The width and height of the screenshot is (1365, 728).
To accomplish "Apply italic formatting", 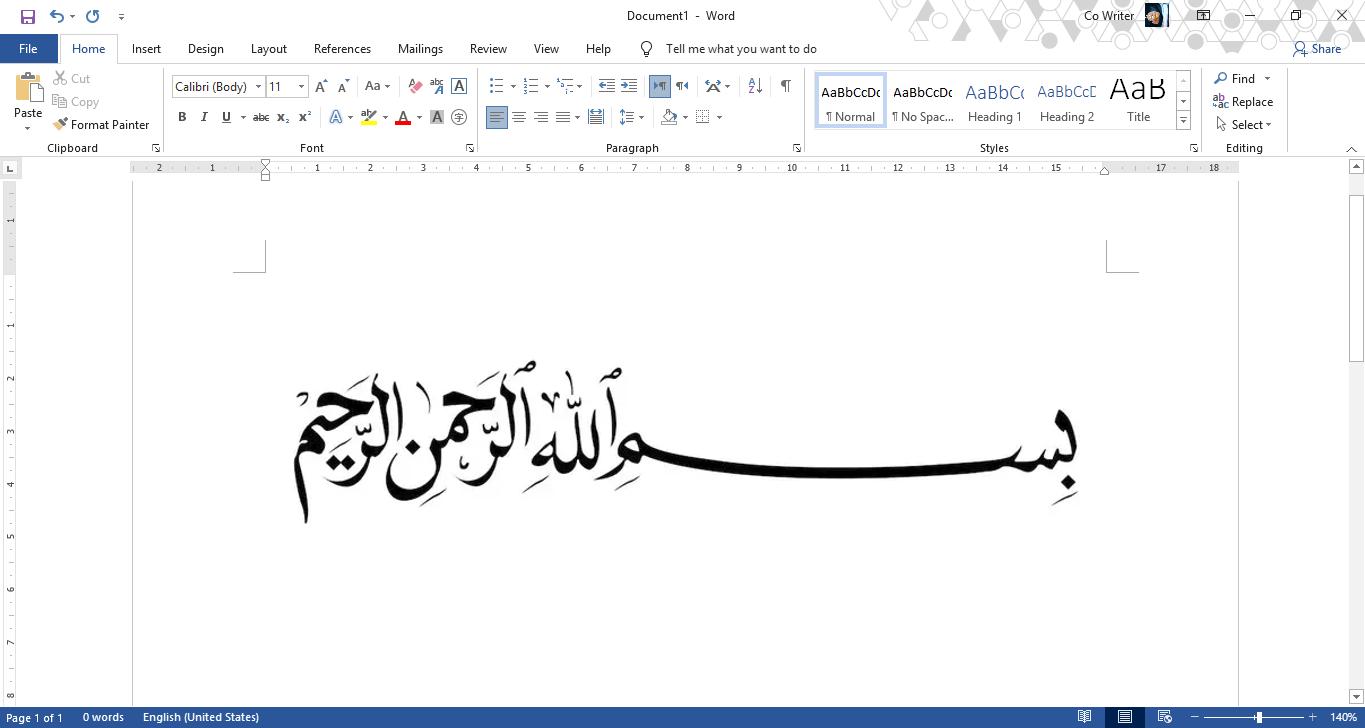I will point(204,117).
